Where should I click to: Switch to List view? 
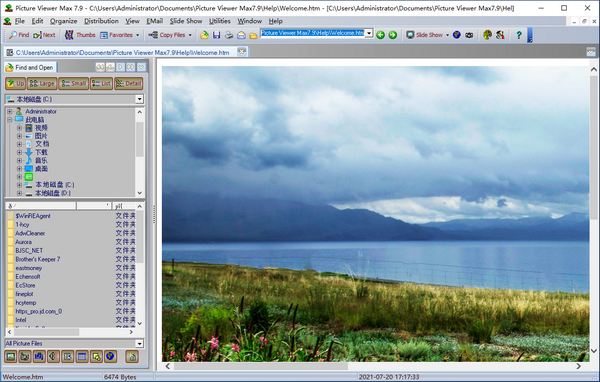click(x=101, y=83)
